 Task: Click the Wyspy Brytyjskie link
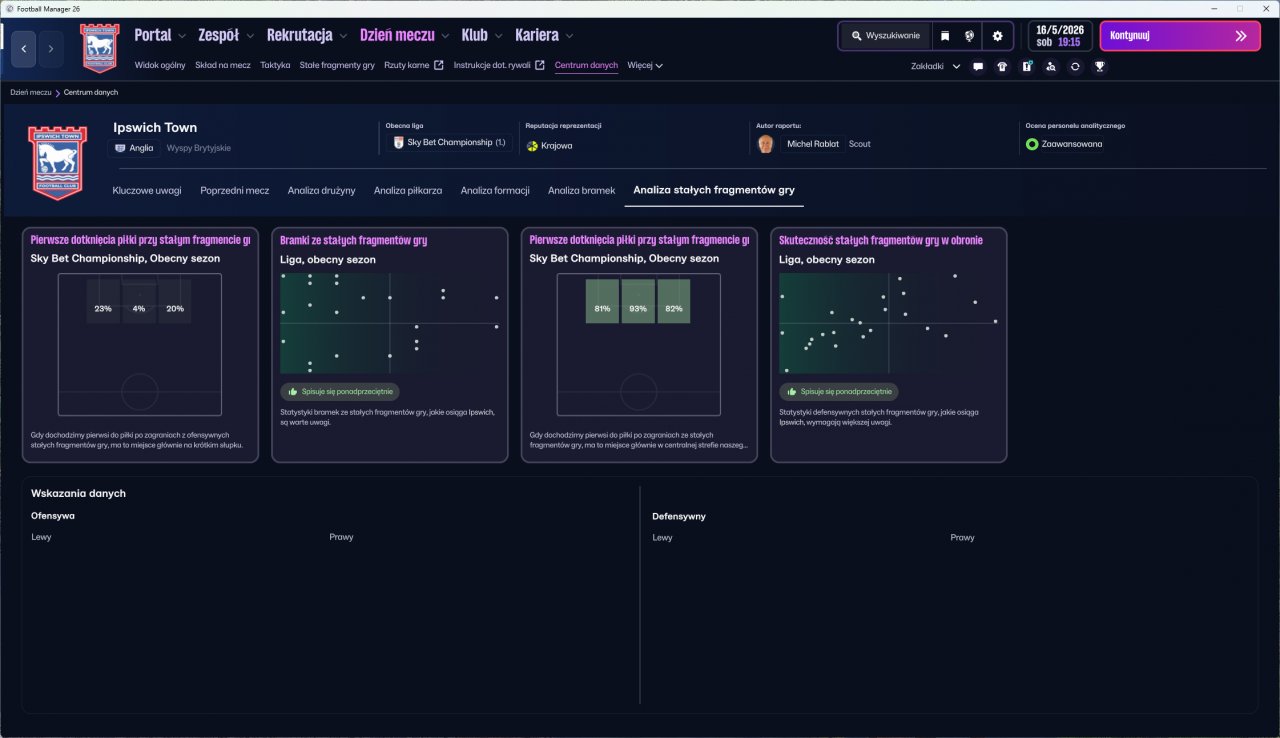coord(199,148)
